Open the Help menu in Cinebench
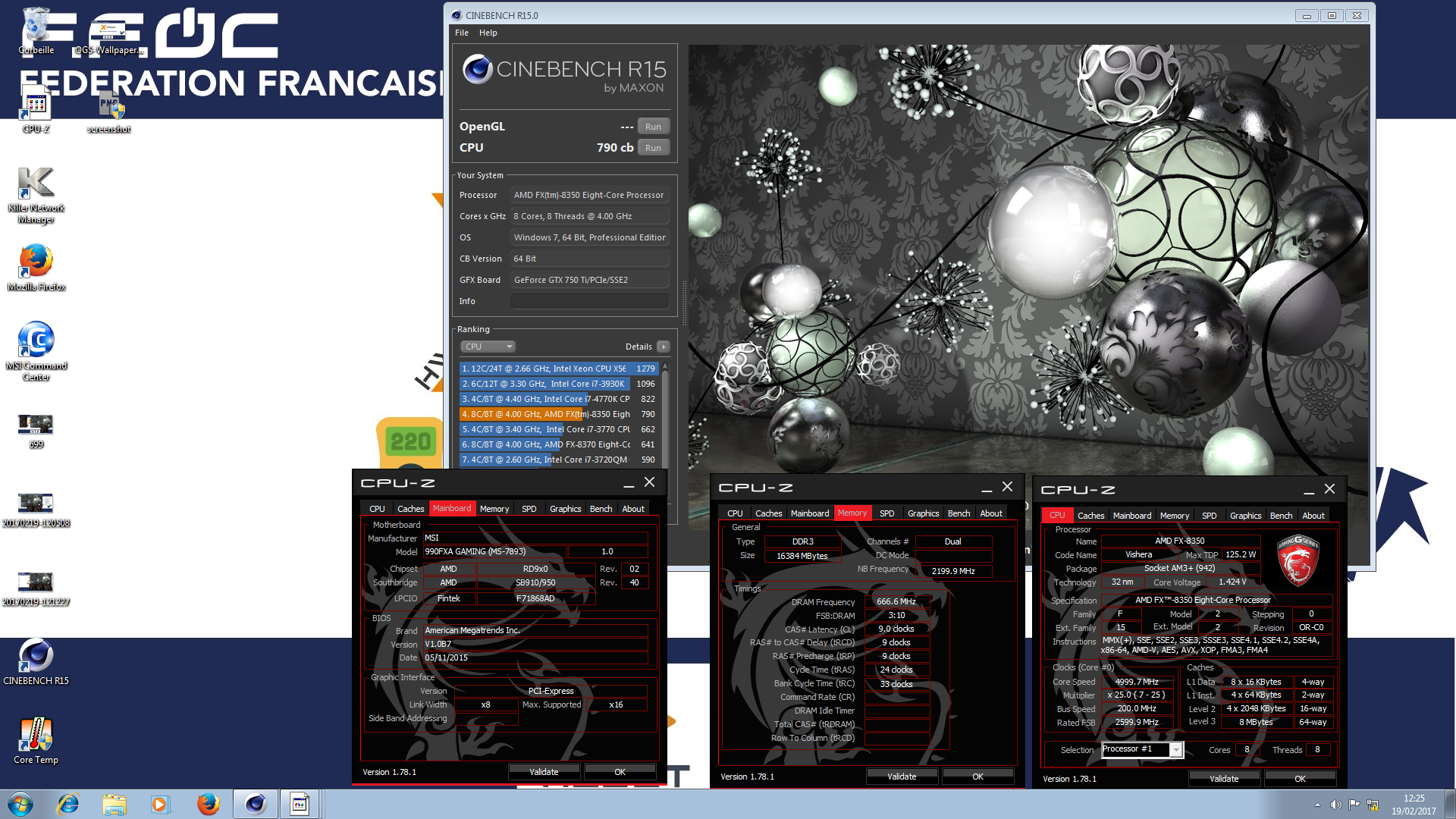This screenshot has height=819, width=1456. tap(488, 33)
